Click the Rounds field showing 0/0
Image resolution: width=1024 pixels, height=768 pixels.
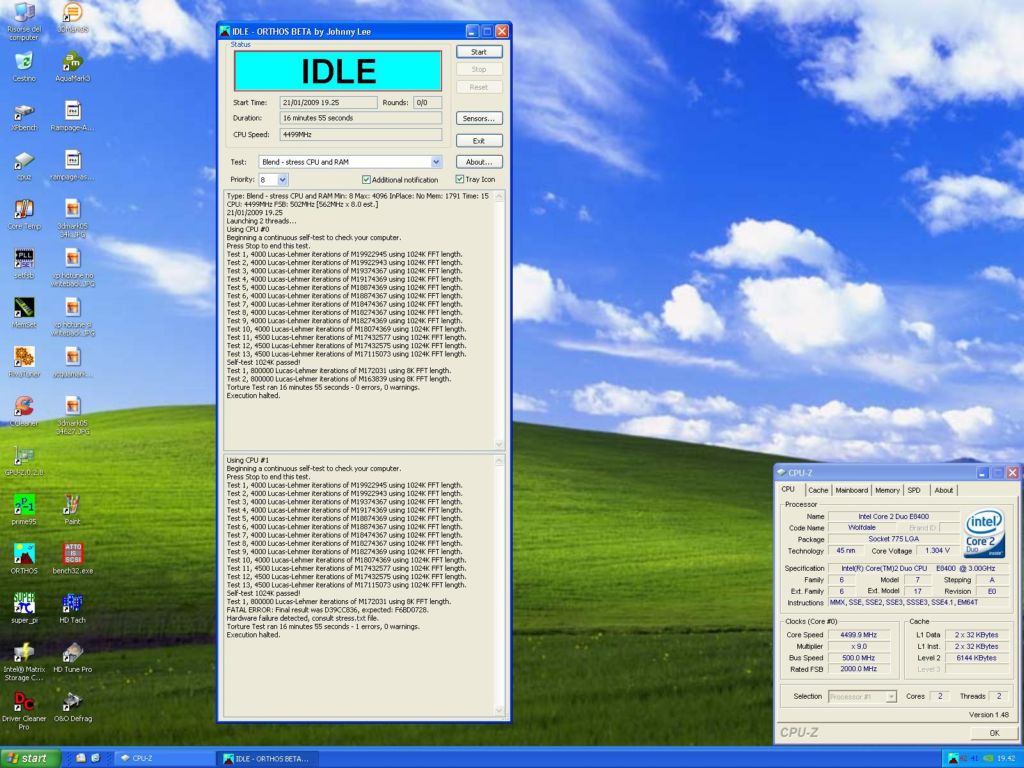coord(427,103)
